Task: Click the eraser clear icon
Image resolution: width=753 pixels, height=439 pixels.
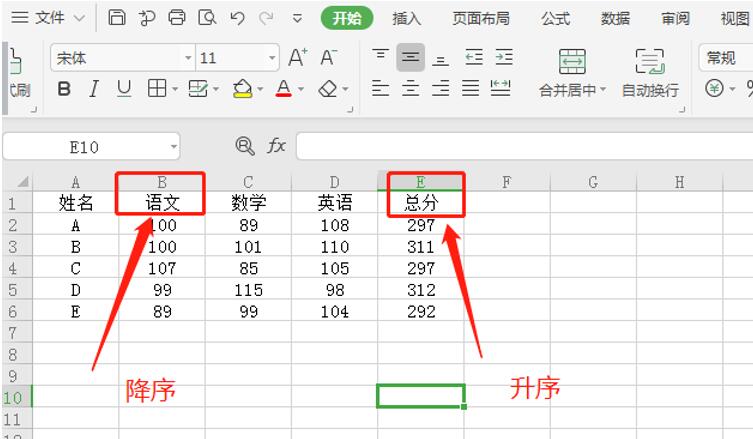Action: click(328, 88)
